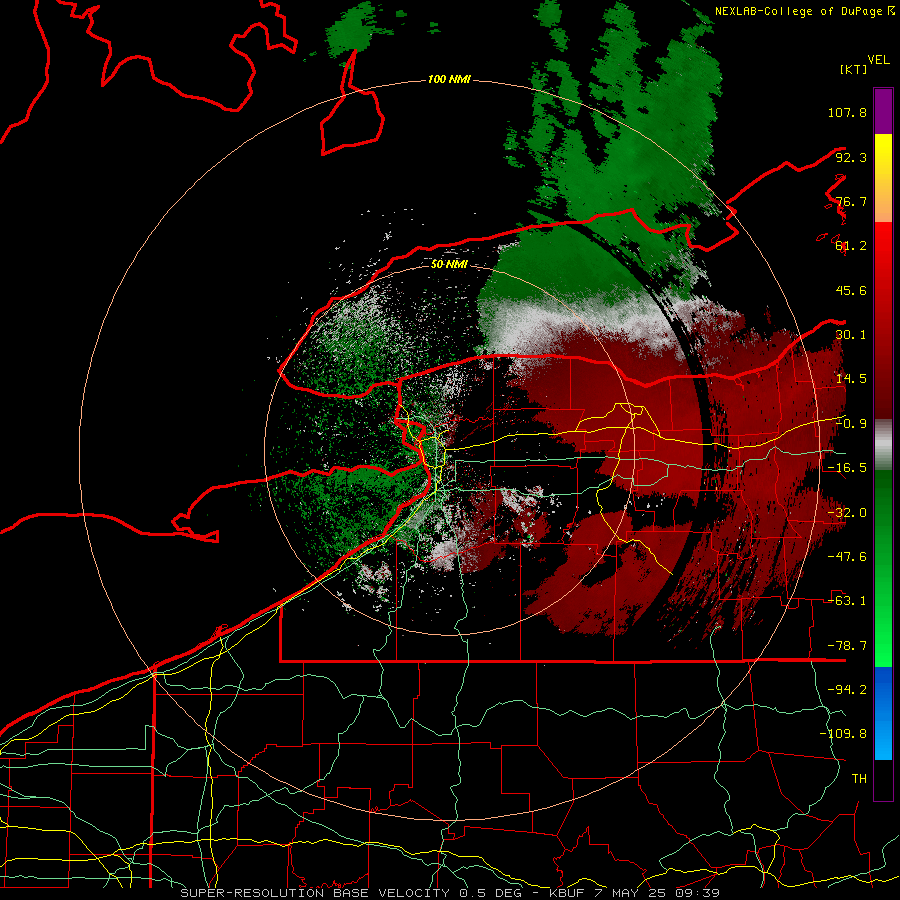Click the Super-Resolution Base Velocity caption
Screen dimensions: 900x900
click(449, 893)
